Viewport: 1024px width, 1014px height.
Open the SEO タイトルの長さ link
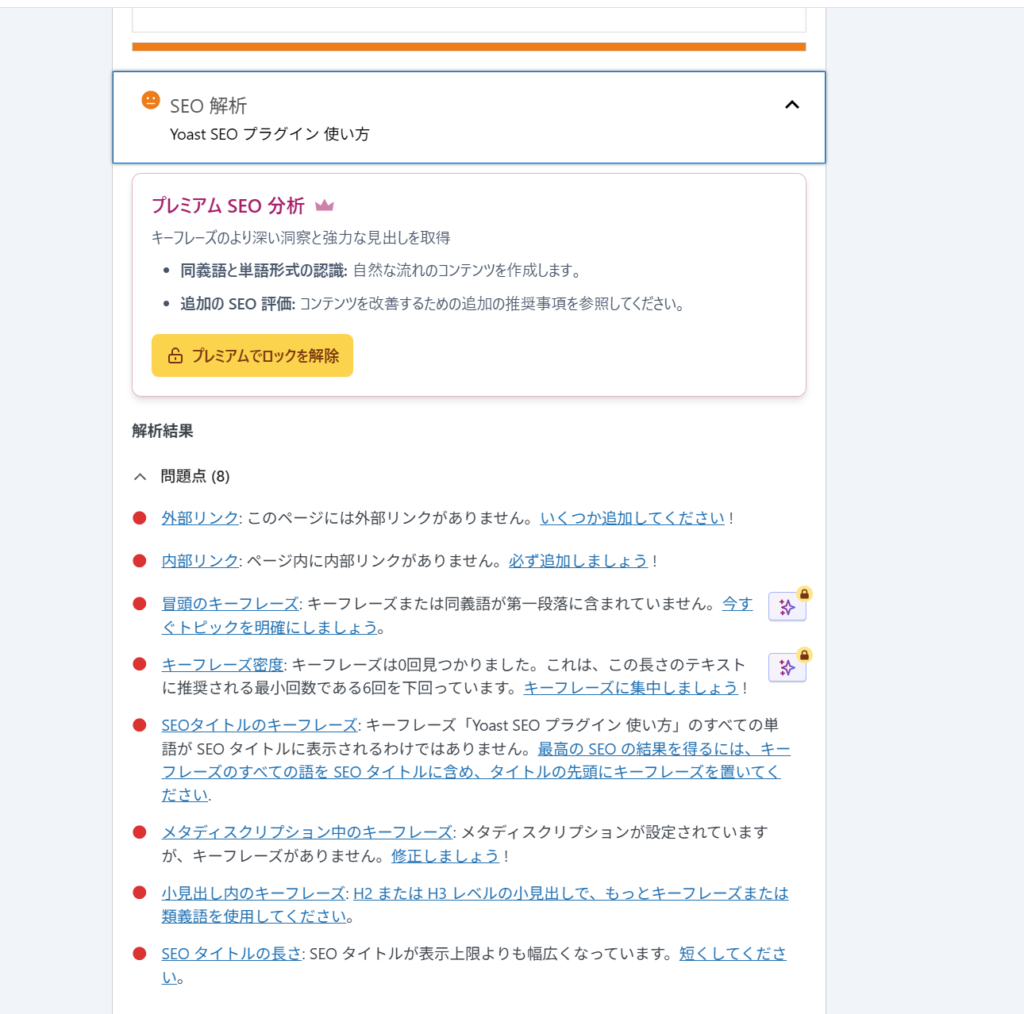[231, 954]
